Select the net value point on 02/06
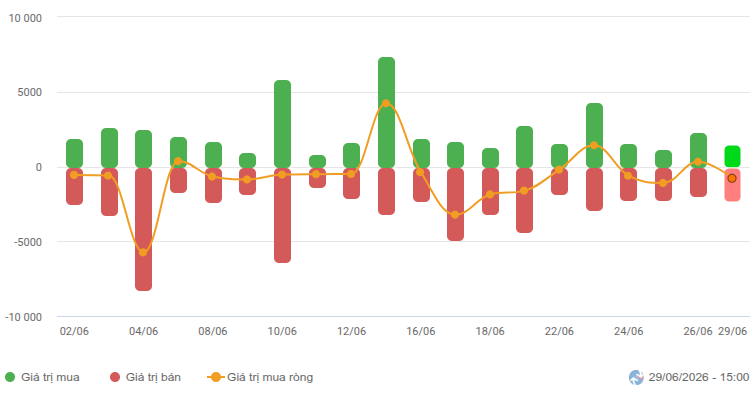 coord(74,175)
